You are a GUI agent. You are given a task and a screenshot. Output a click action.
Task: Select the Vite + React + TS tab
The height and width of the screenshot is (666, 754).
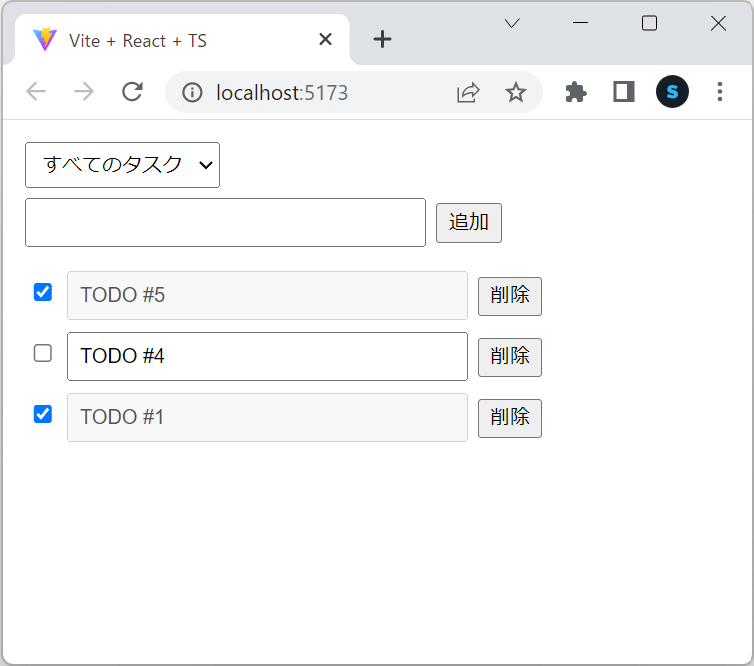[x=182, y=40]
